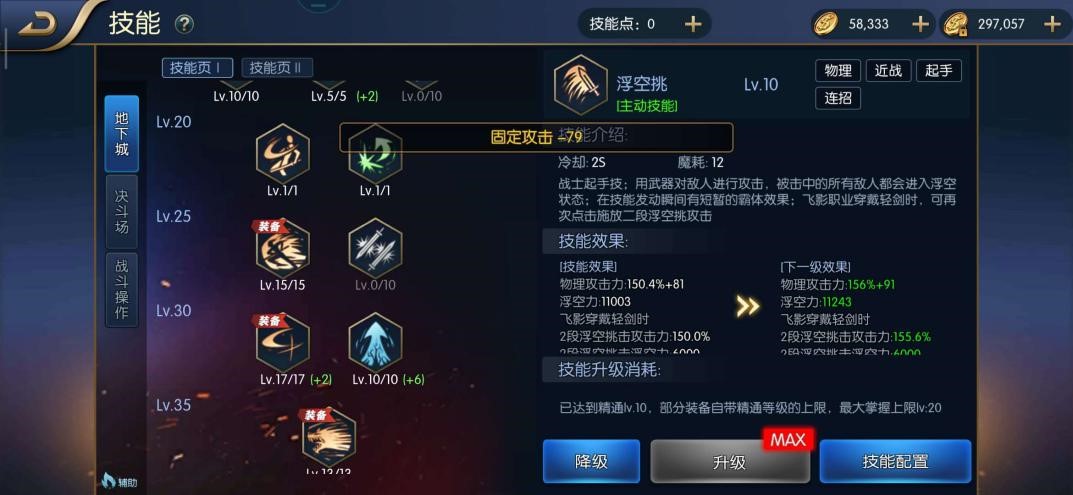Select the Lv.35 equipped skill icon

click(329, 437)
